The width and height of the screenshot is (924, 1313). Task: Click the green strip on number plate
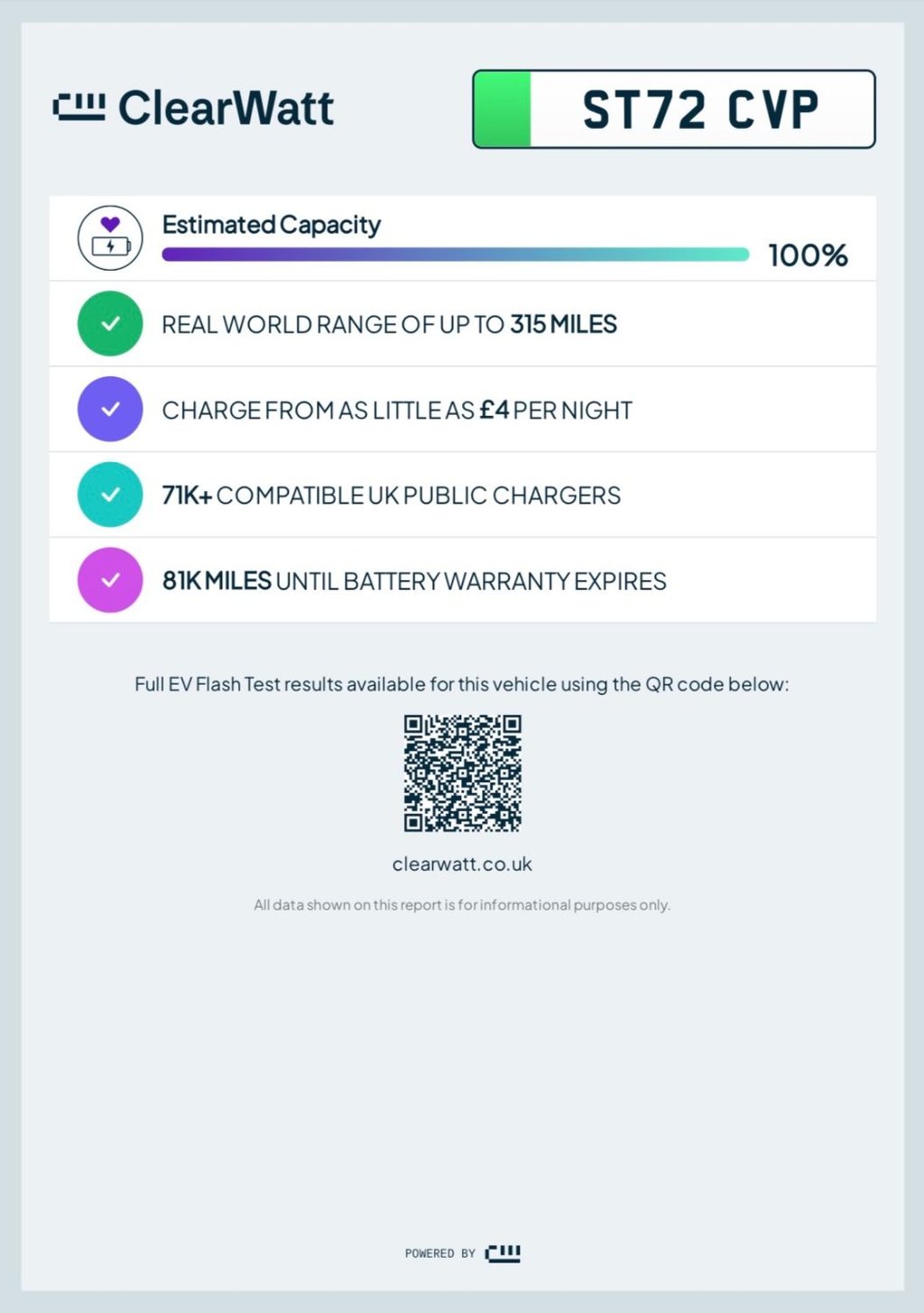point(503,109)
